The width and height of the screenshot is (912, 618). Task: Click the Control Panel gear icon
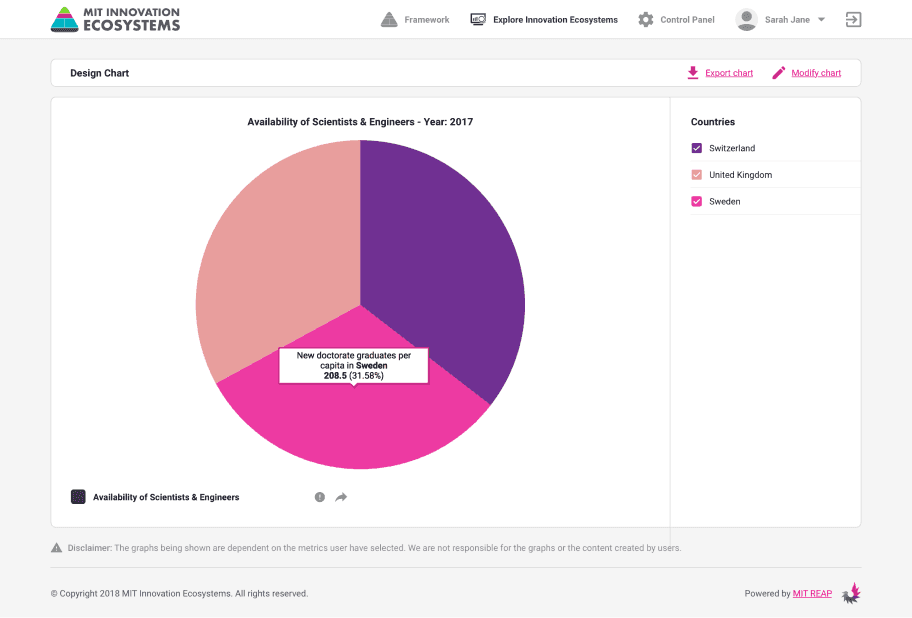click(646, 20)
